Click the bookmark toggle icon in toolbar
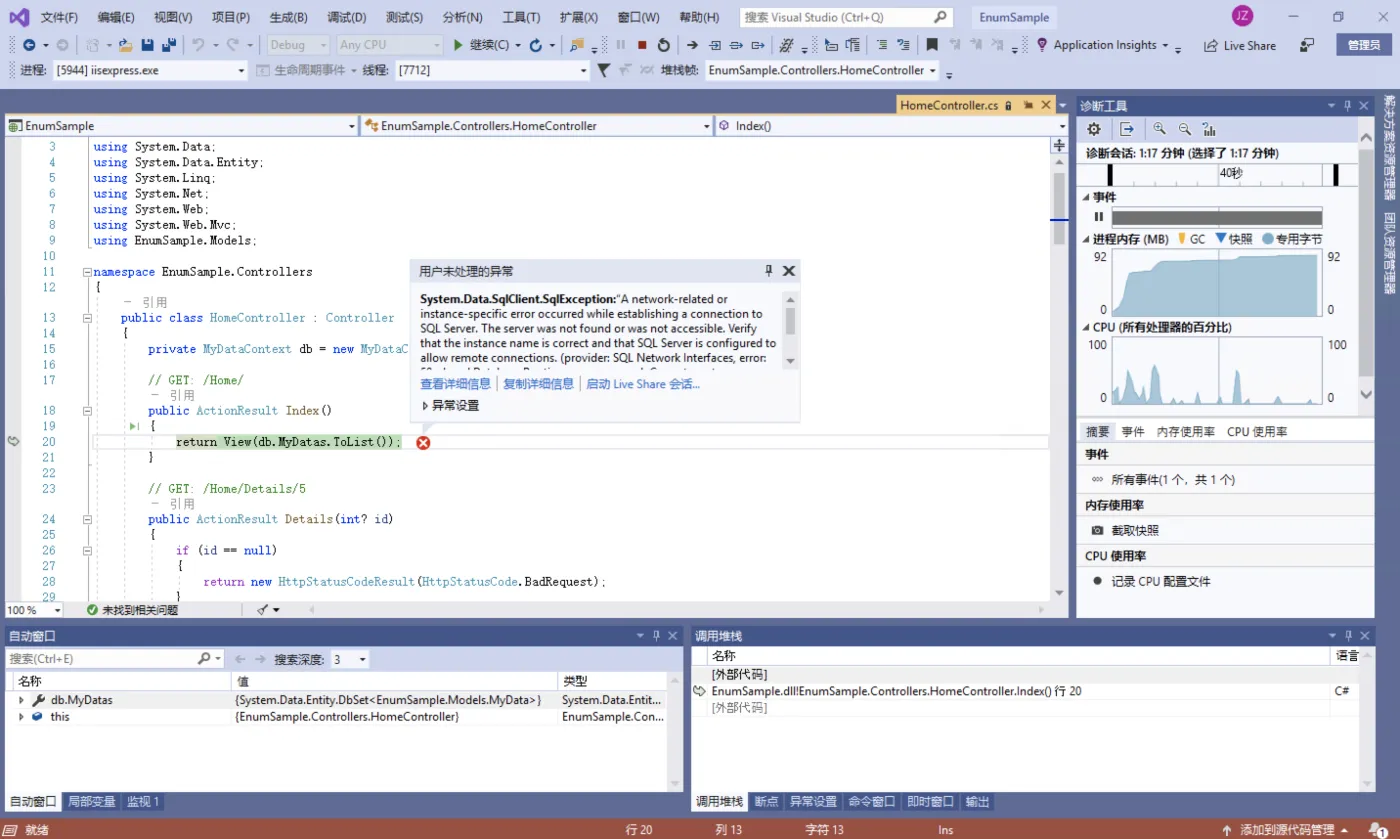 932,45
